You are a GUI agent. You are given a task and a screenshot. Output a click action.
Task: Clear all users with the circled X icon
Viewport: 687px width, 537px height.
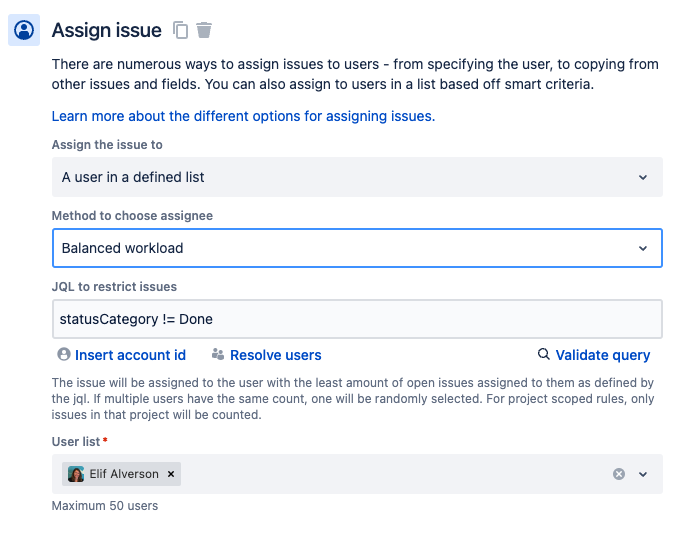tap(619, 474)
